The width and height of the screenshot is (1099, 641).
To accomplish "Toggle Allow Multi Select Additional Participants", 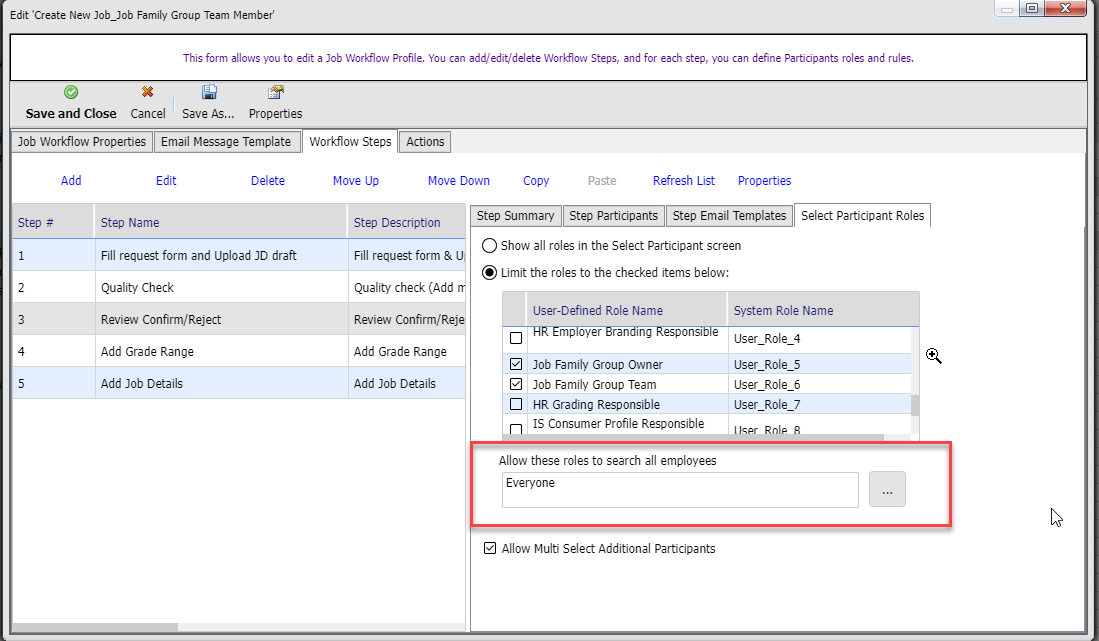I will (x=490, y=549).
